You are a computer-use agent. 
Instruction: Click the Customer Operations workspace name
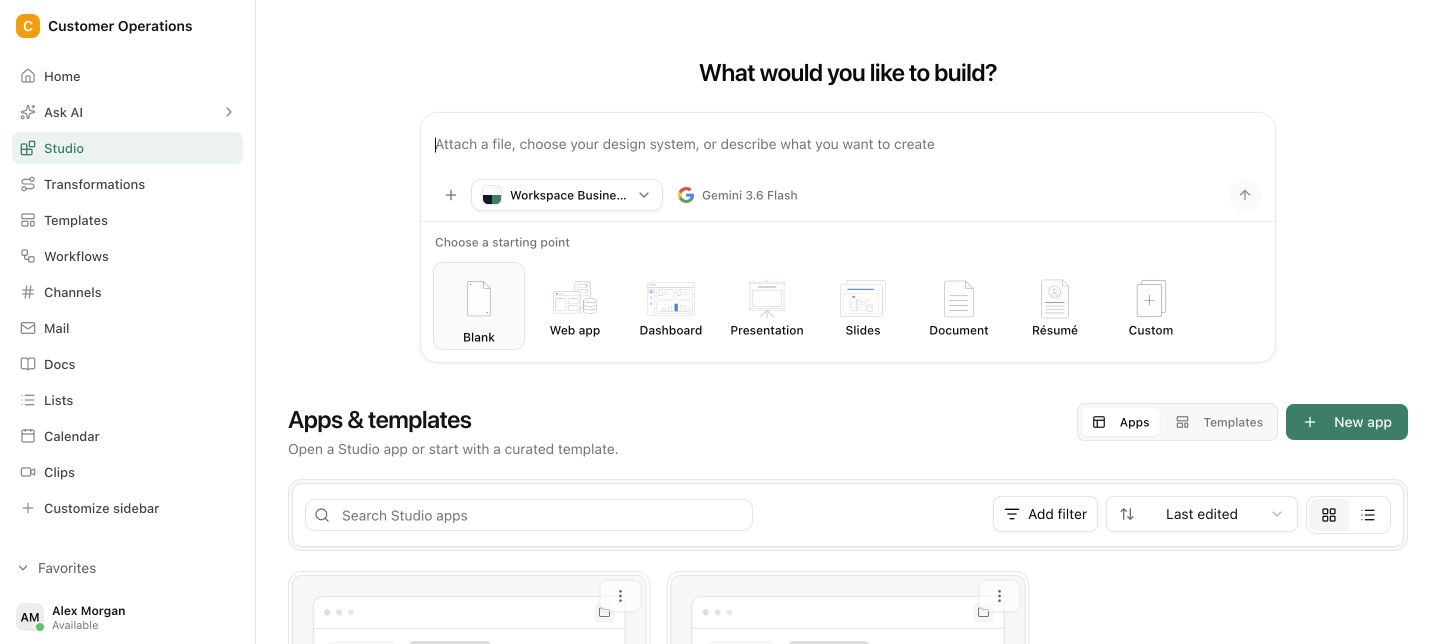tap(120, 26)
